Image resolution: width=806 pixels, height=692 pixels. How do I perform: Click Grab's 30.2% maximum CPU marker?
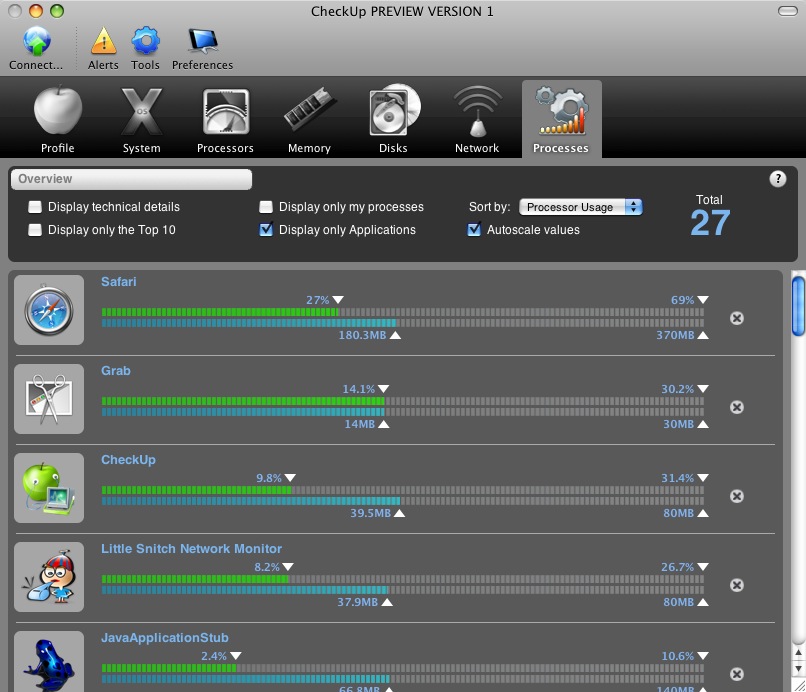[x=703, y=389]
